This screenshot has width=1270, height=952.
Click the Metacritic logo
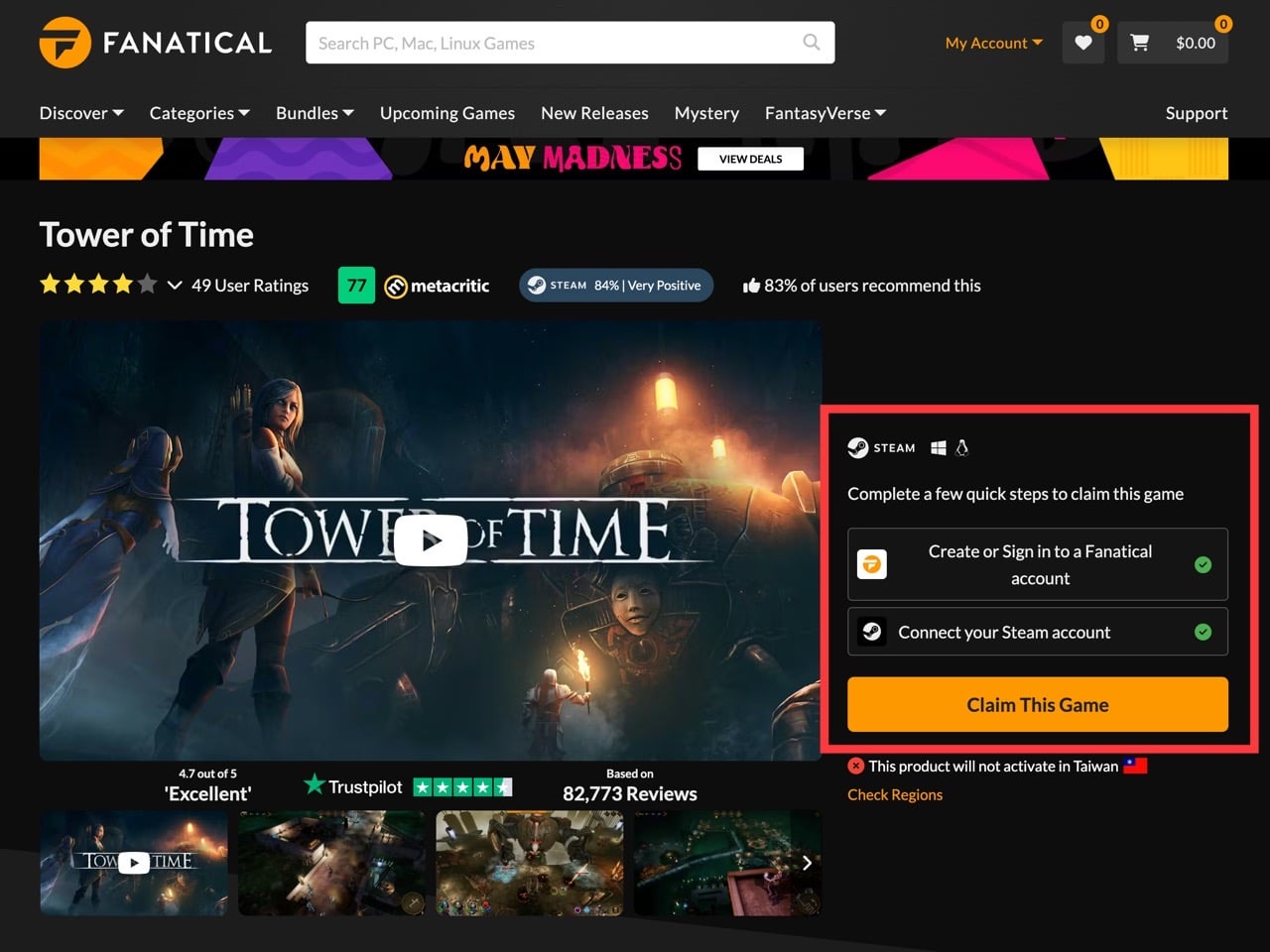[437, 286]
